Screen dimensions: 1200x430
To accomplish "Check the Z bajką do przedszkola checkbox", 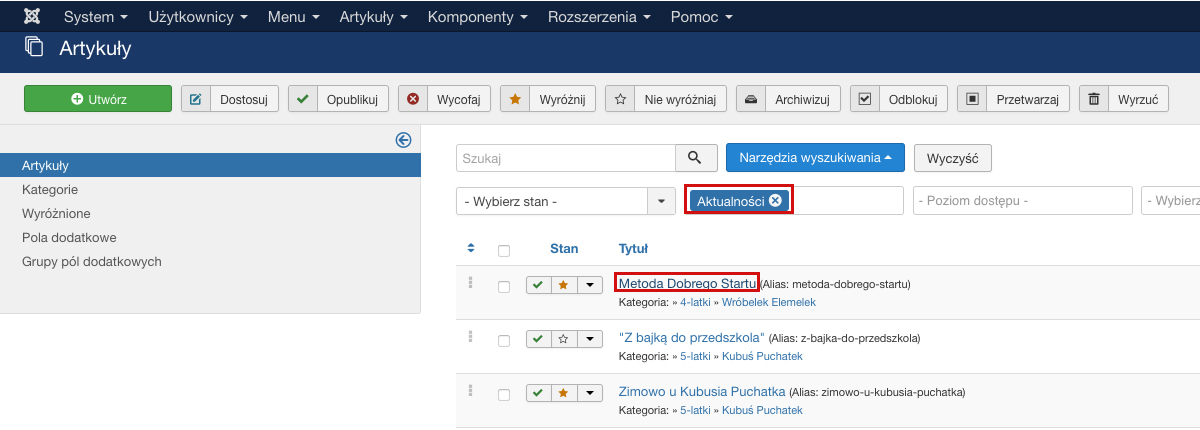I will click(504, 340).
